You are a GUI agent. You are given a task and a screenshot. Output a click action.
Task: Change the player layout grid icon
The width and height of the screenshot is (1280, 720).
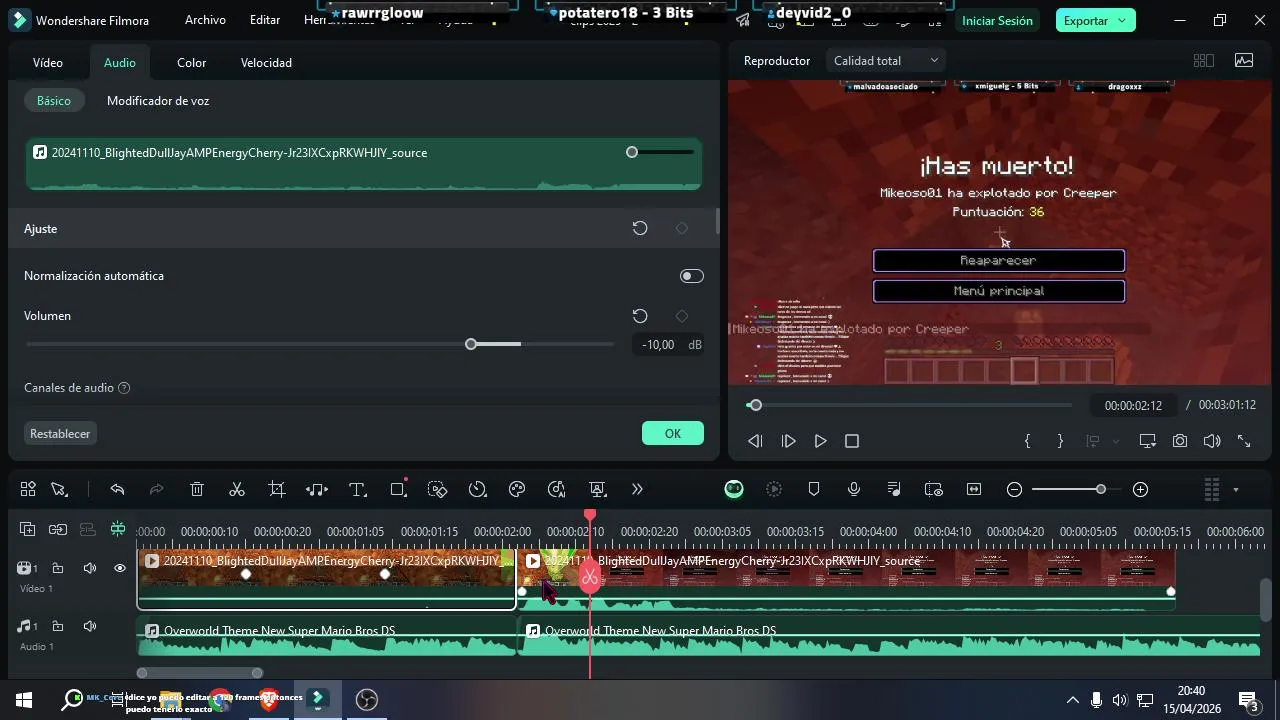[1204, 61]
